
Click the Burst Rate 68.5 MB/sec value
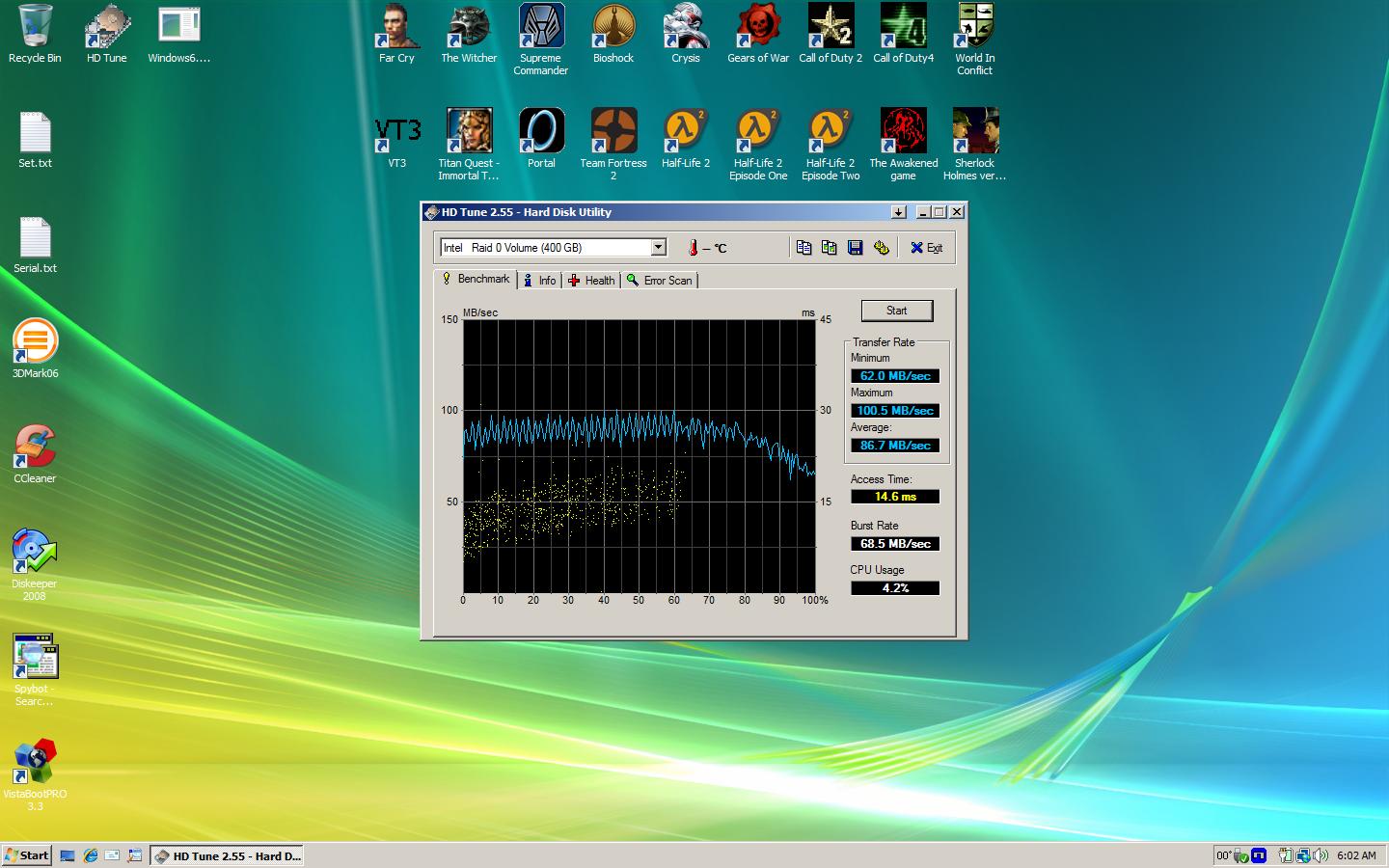click(x=895, y=544)
